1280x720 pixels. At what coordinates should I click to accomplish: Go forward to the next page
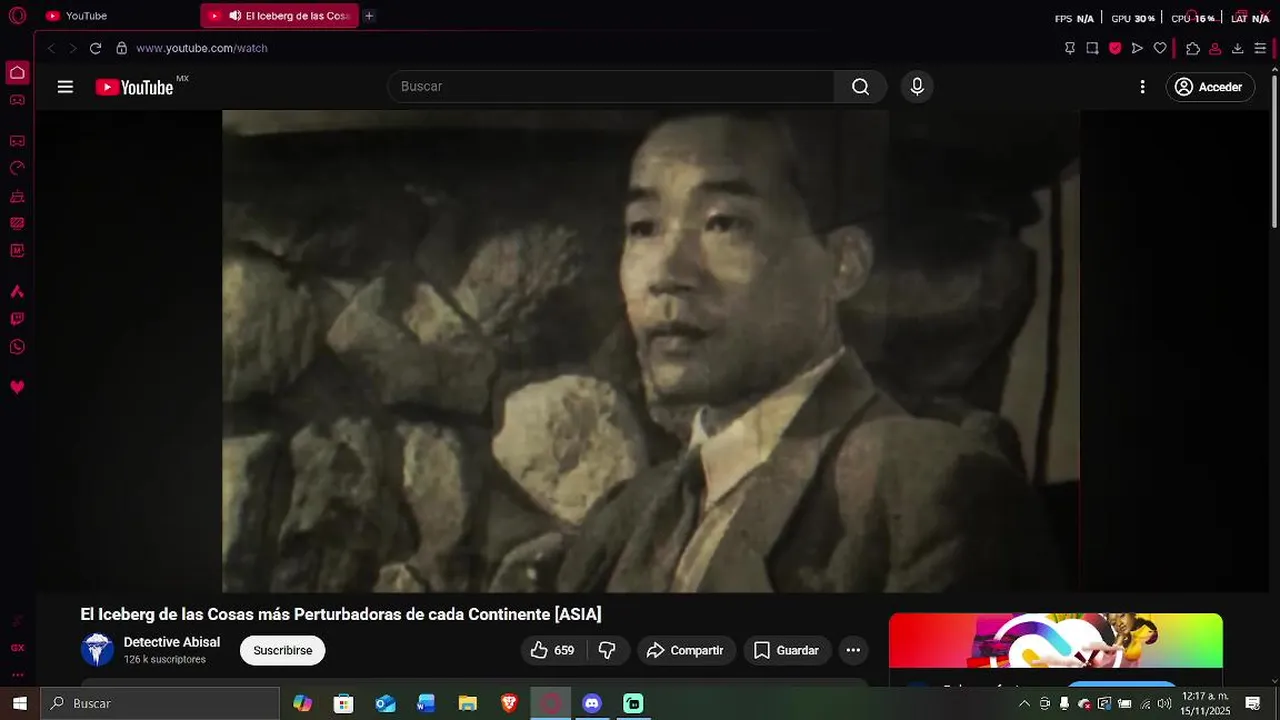pyautogui.click(x=72, y=48)
